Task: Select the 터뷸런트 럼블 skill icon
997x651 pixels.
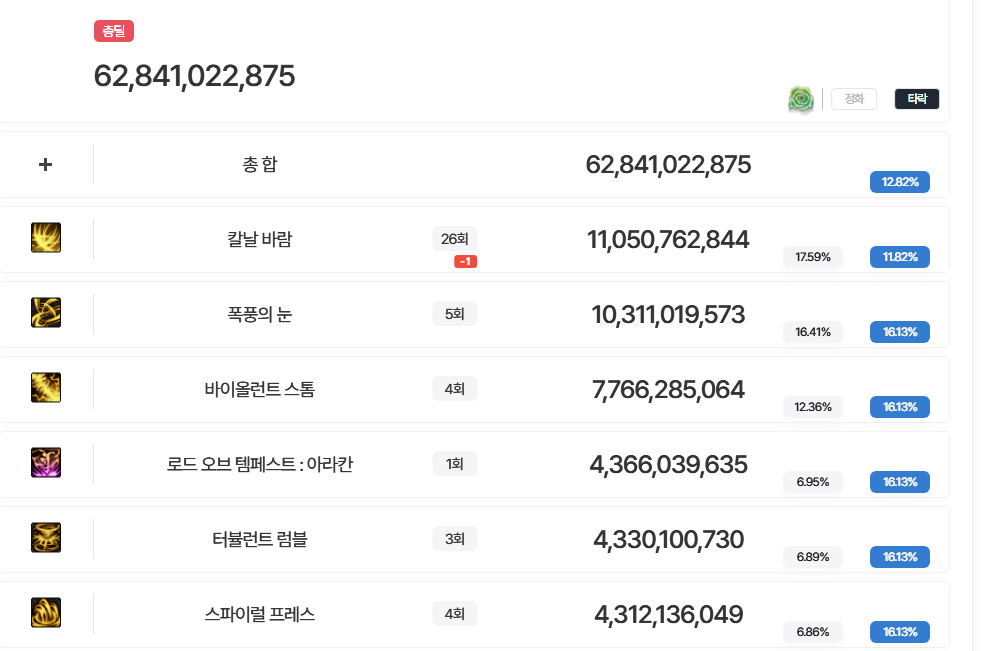Action: click(x=46, y=538)
